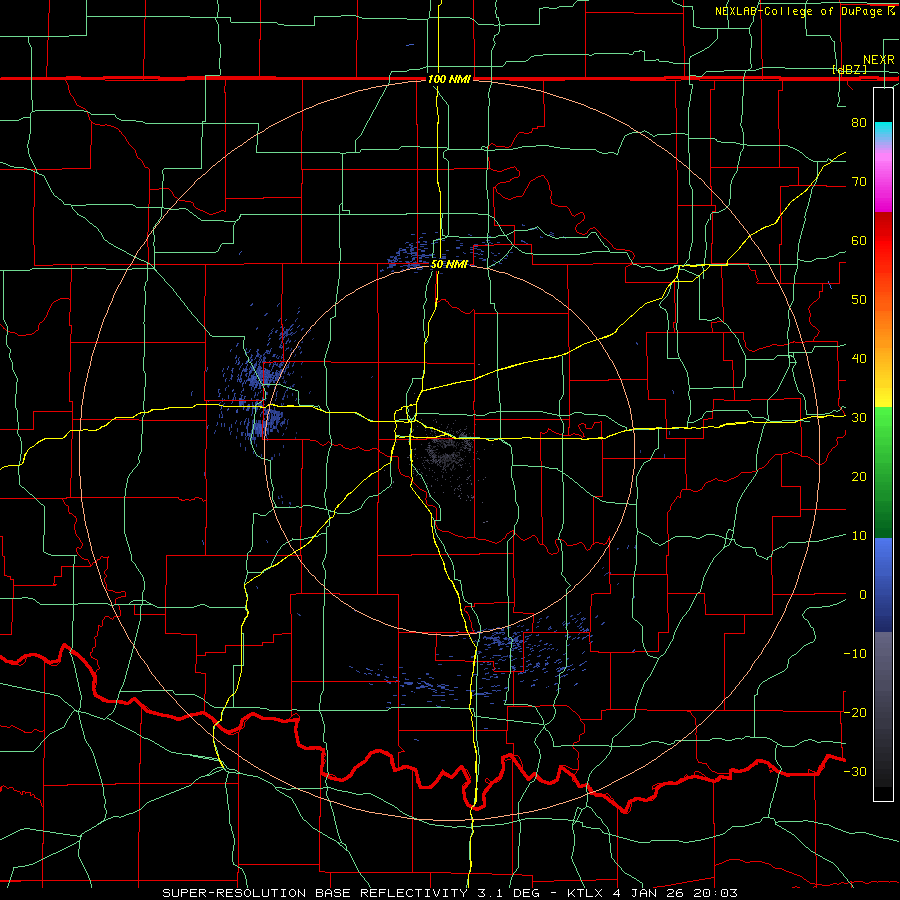Click the 0 value on the color scale
This screenshot has height=900, width=900.
[863, 595]
